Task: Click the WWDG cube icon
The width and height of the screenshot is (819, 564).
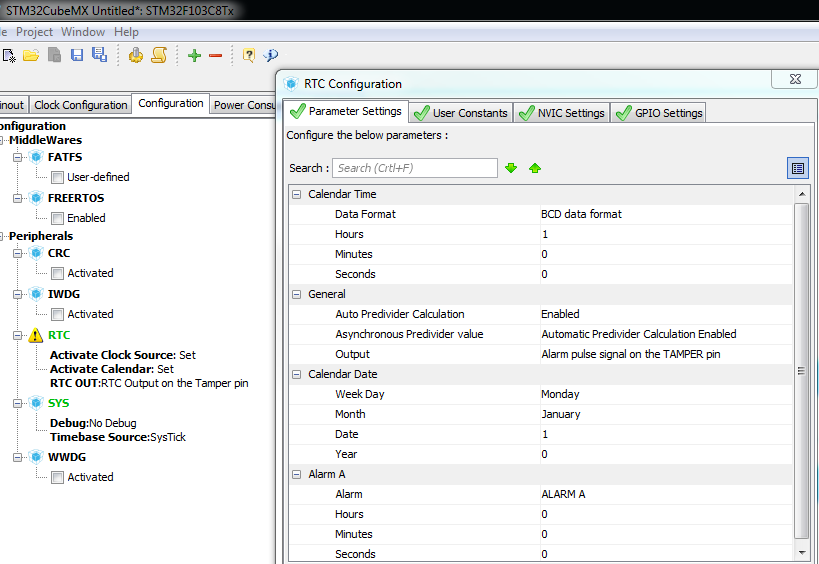Action: point(36,457)
